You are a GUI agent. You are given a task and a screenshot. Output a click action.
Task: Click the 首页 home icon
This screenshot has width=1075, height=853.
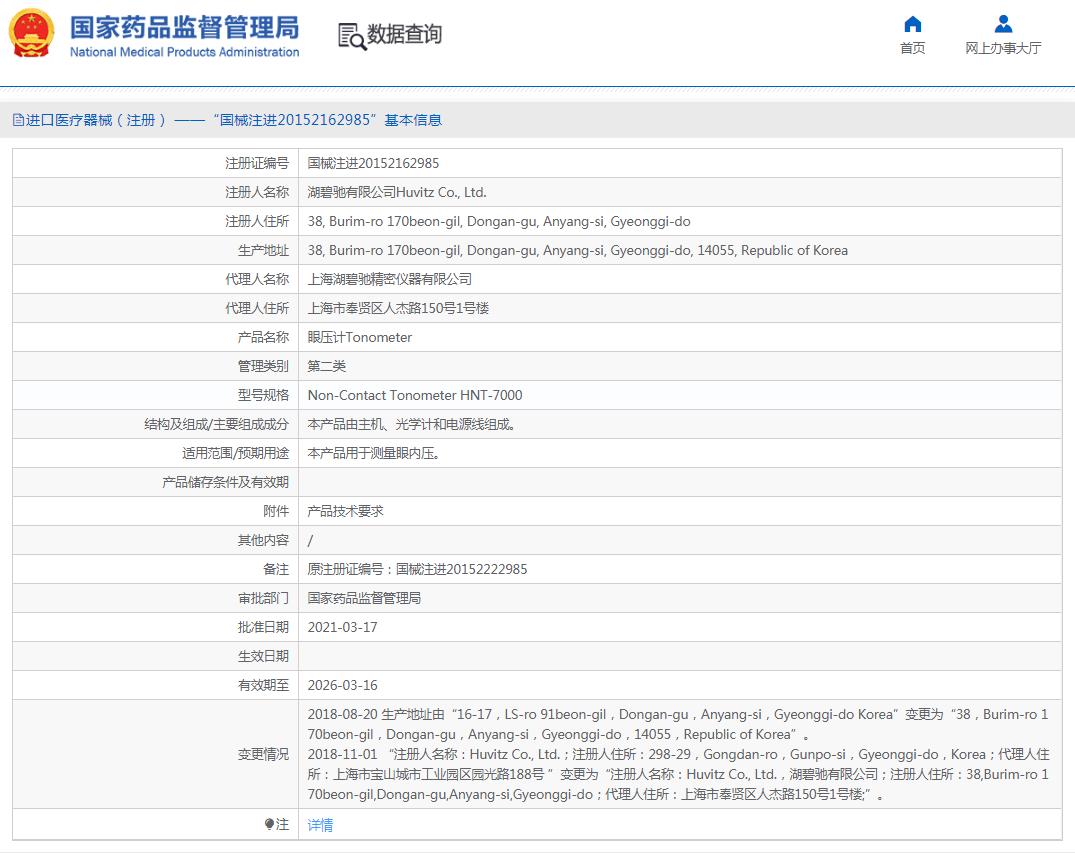pos(913,24)
